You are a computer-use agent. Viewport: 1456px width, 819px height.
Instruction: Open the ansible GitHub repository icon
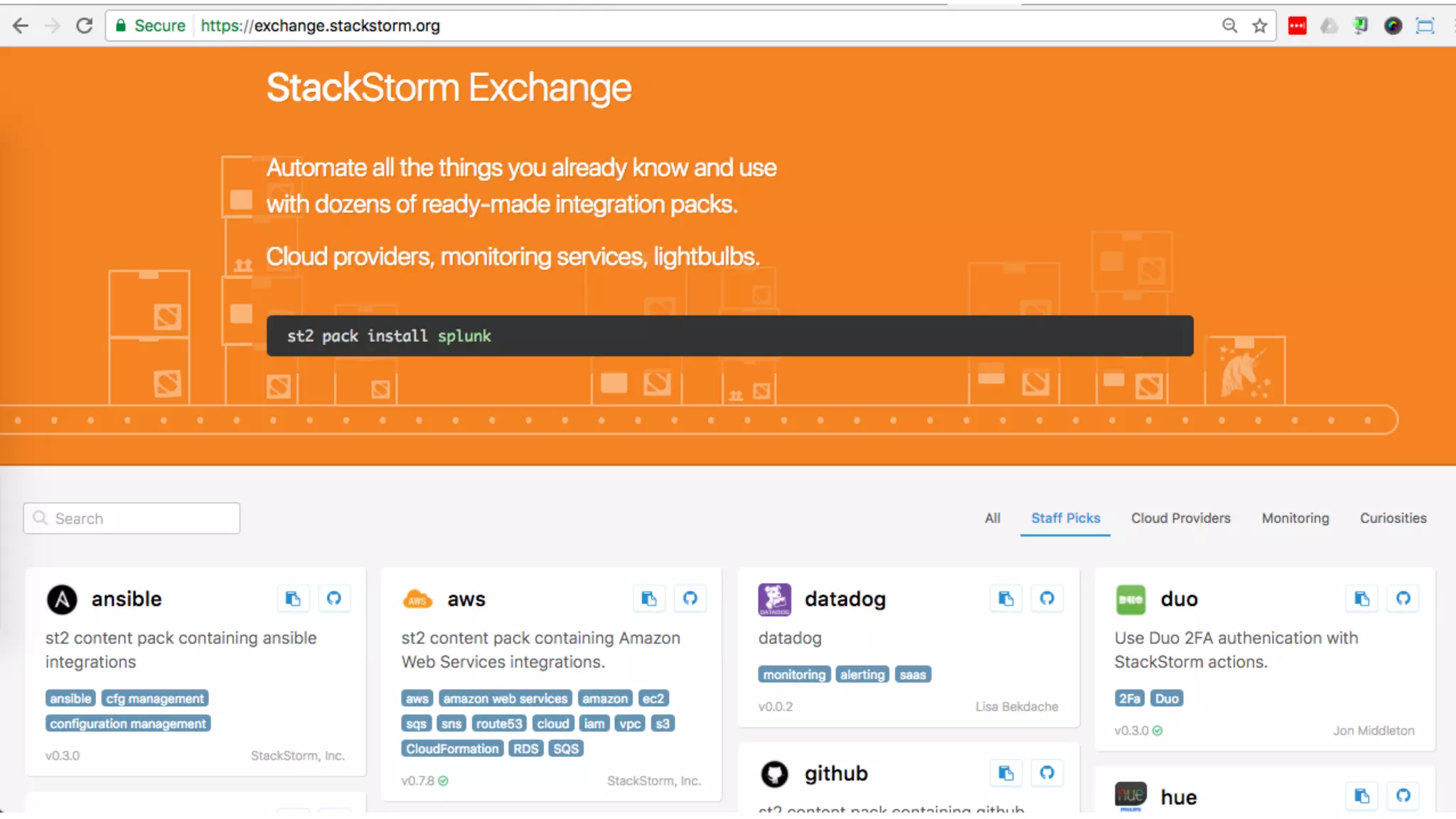coord(334,599)
